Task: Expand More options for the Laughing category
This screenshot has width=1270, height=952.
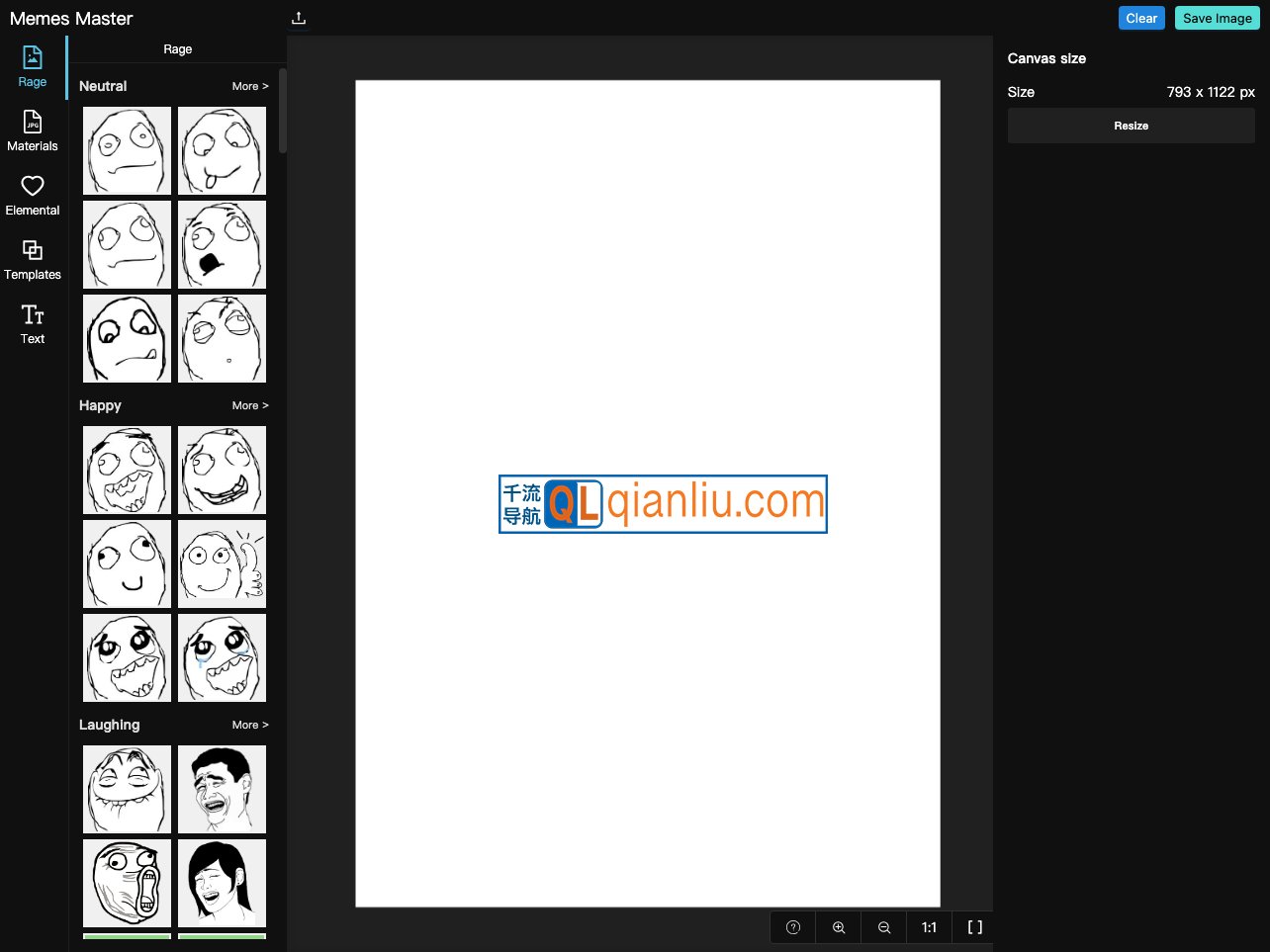Action: click(x=249, y=725)
